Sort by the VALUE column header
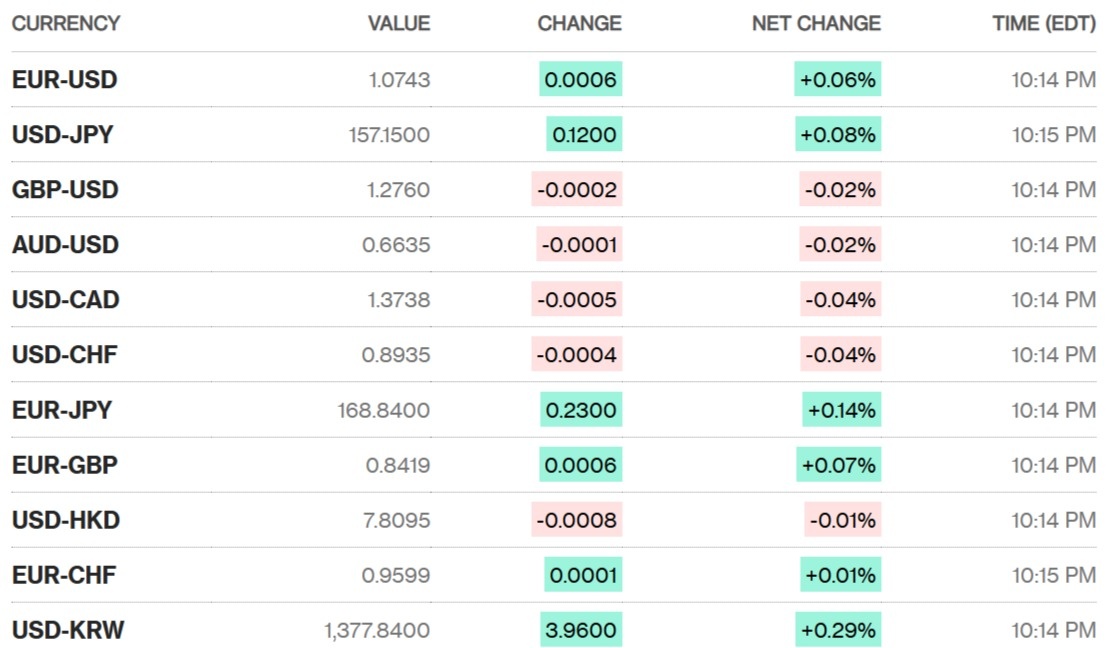Screen dimensions: 1106x648 (x=398, y=23)
